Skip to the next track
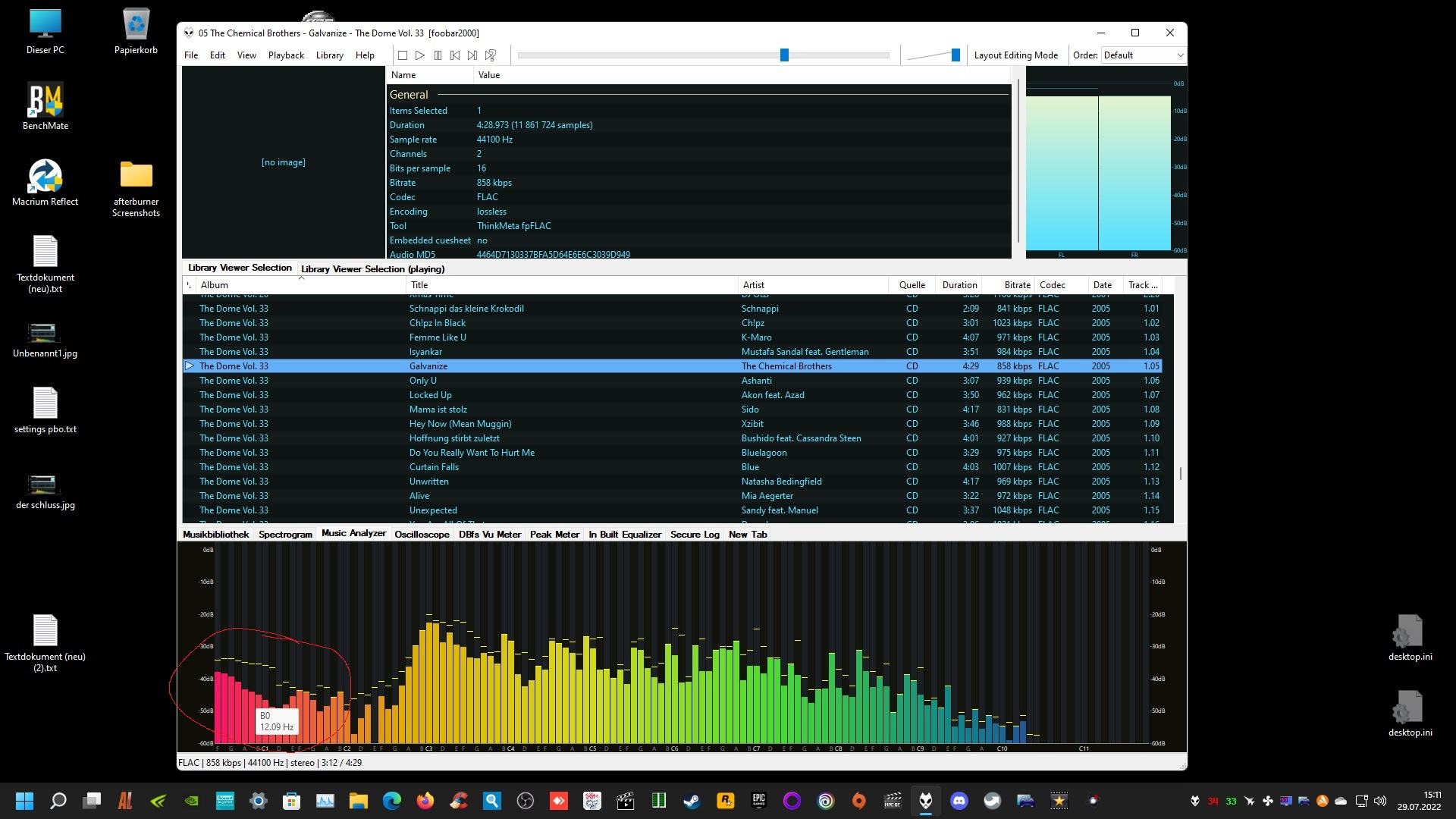The width and height of the screenshot is (1456, 819). point(472,55)
